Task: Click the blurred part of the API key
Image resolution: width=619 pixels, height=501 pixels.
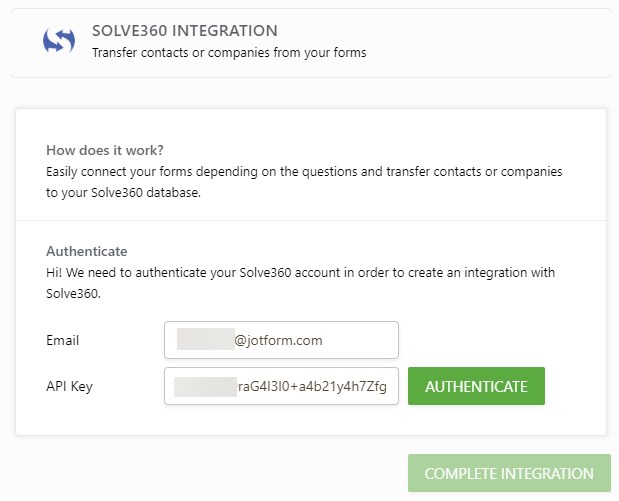Action: click(203, 386)
